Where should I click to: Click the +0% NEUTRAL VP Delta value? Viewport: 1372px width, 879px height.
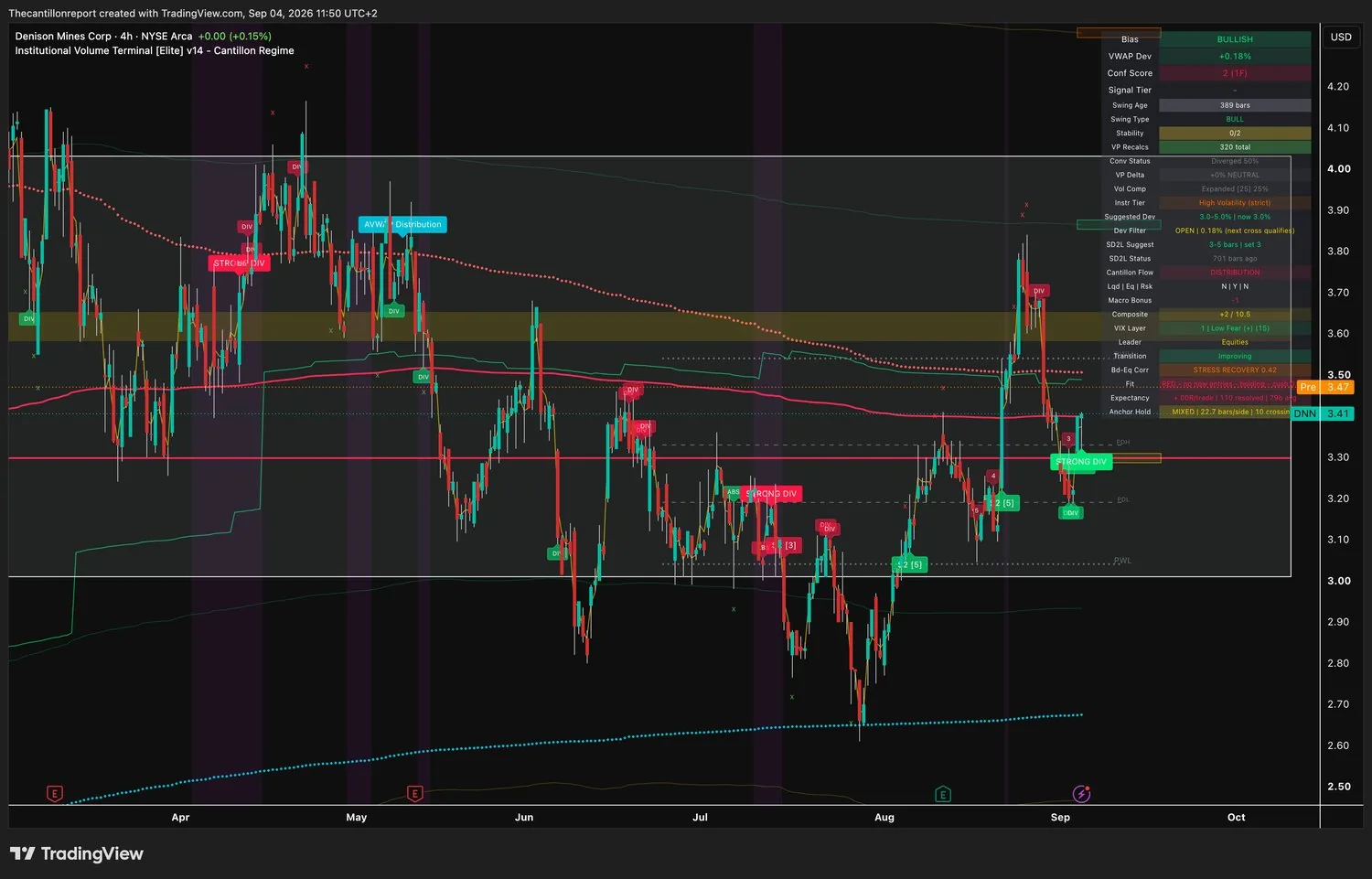[x=1235, y=175]
